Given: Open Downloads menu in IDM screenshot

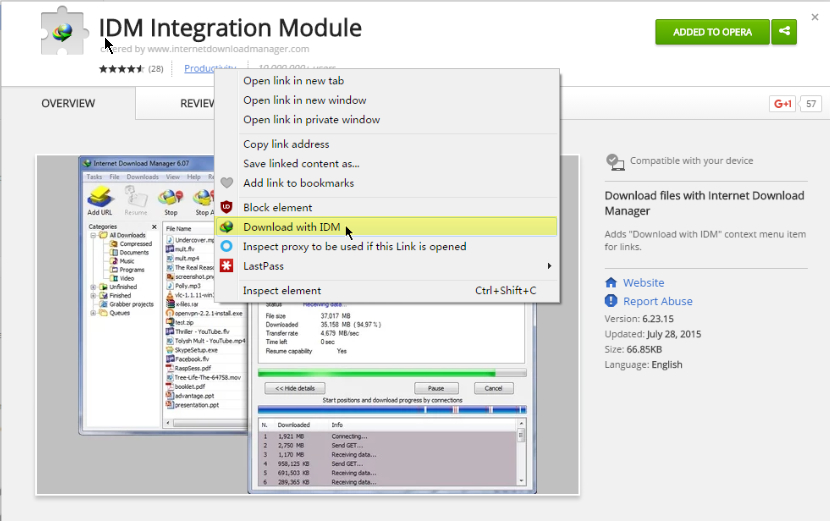Looking at the screenshot, I should [142, 177].
